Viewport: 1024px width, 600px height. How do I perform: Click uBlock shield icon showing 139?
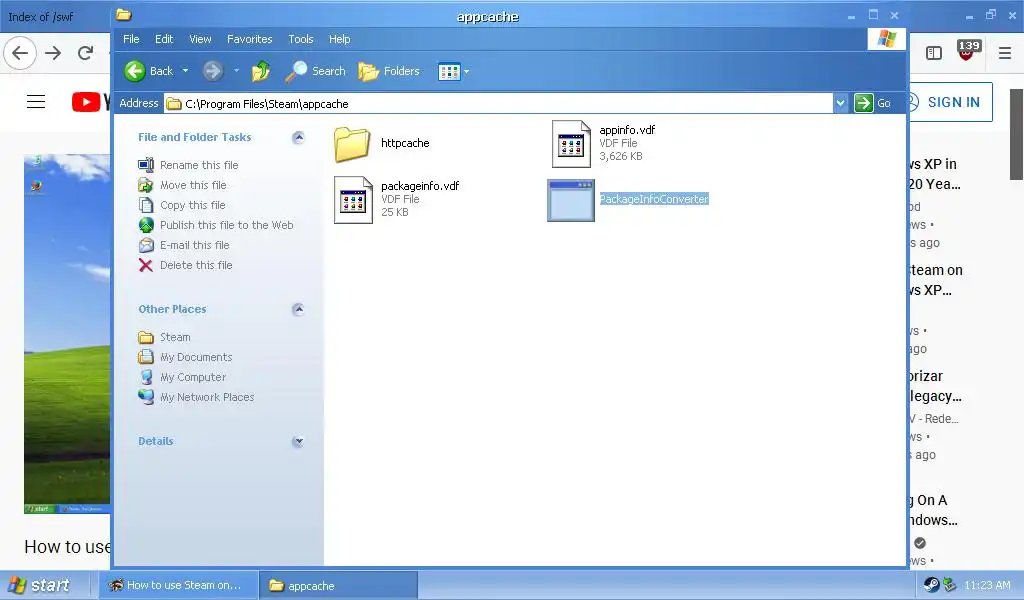pos(968,50)
